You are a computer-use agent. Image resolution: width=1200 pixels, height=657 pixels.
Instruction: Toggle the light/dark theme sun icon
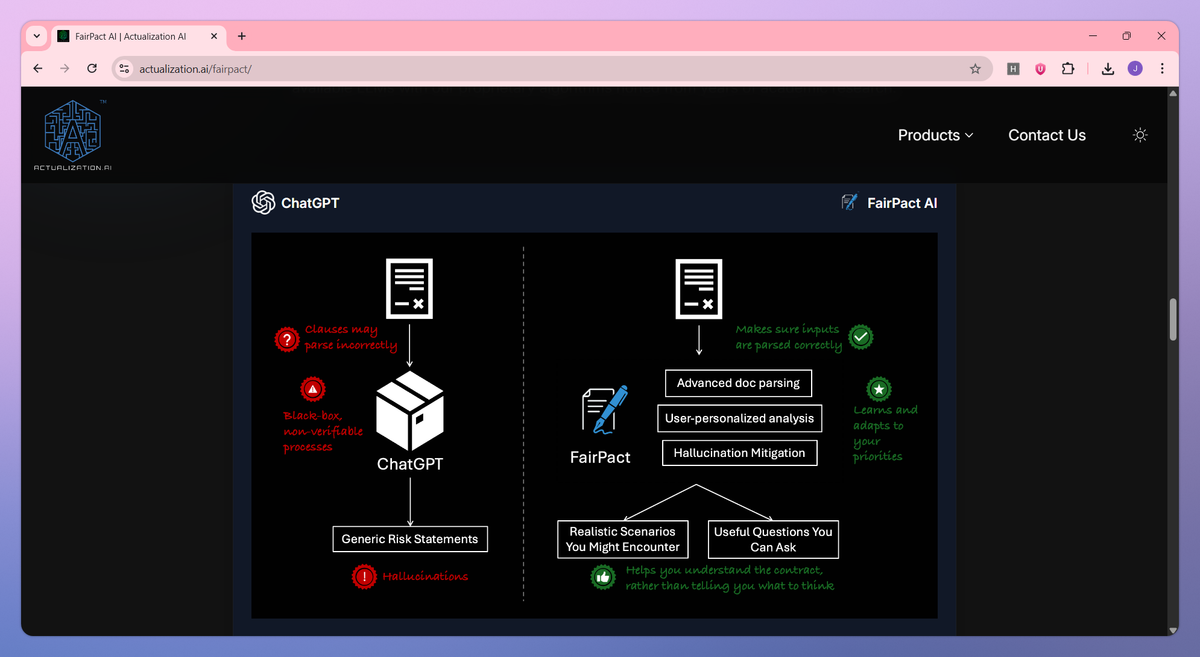(x=1140, y=135)
